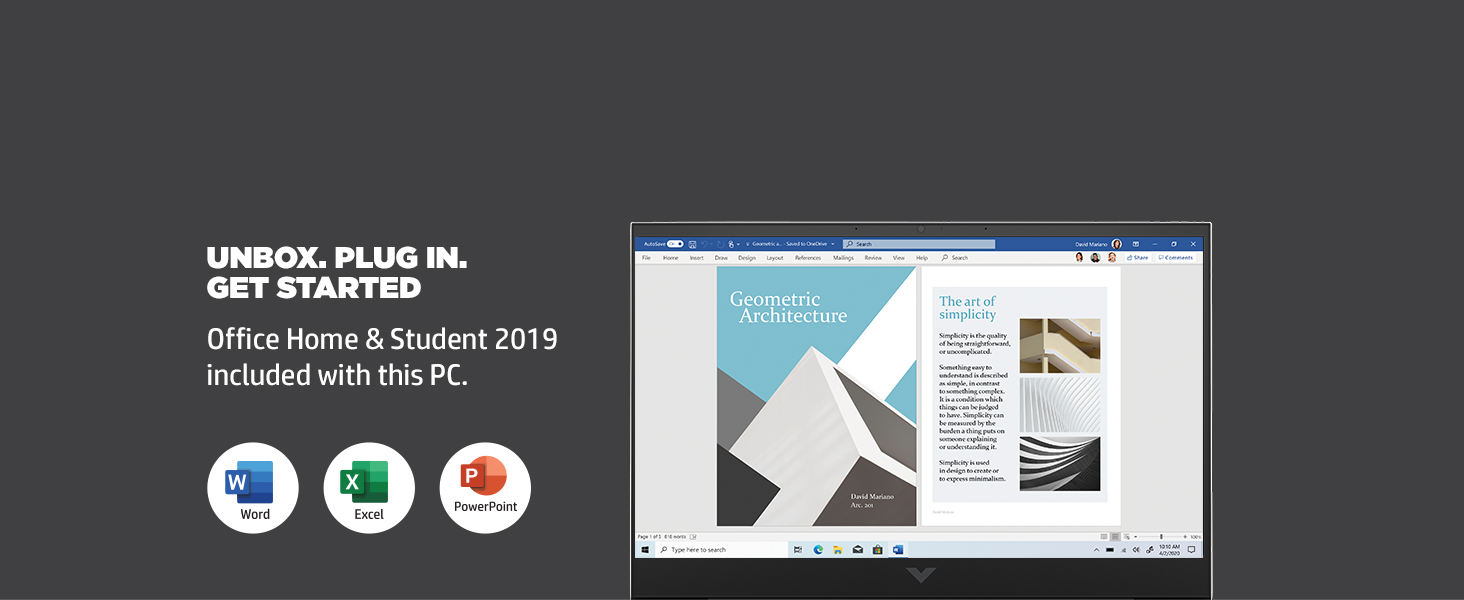Open the Ribbon Display Options icon
The image size is (1464, 600).
pos(1136,244)
